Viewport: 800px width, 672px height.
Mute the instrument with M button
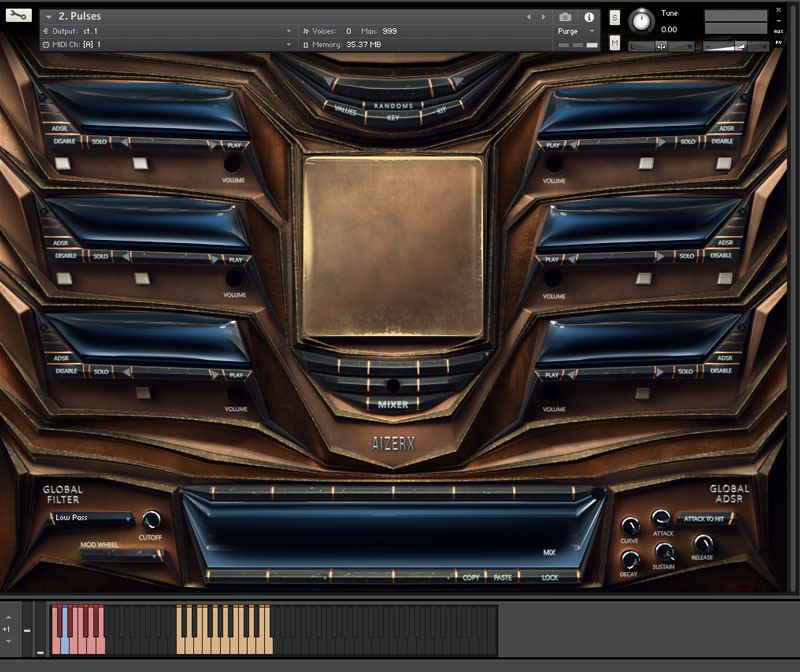point(614,42)
